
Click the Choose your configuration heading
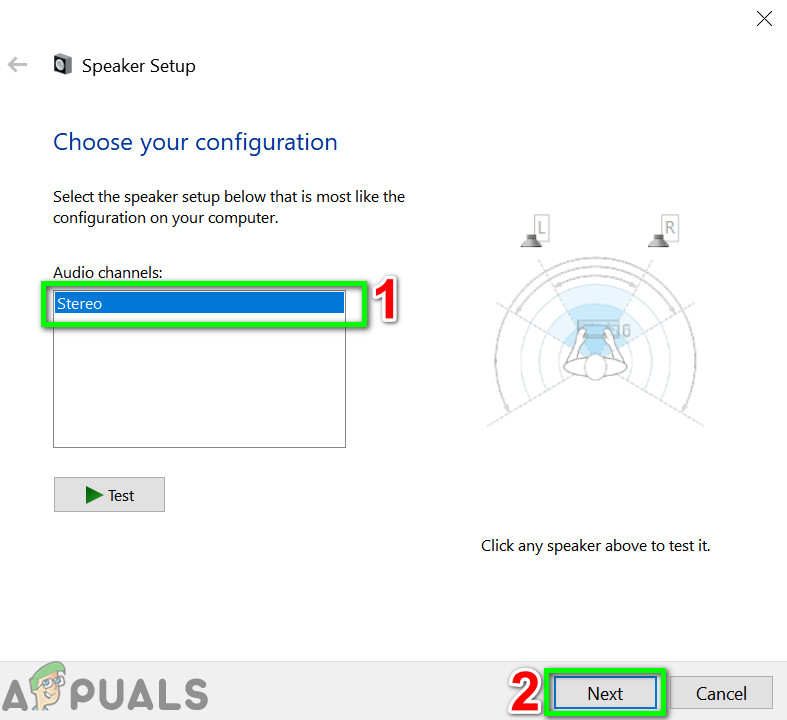195,142
